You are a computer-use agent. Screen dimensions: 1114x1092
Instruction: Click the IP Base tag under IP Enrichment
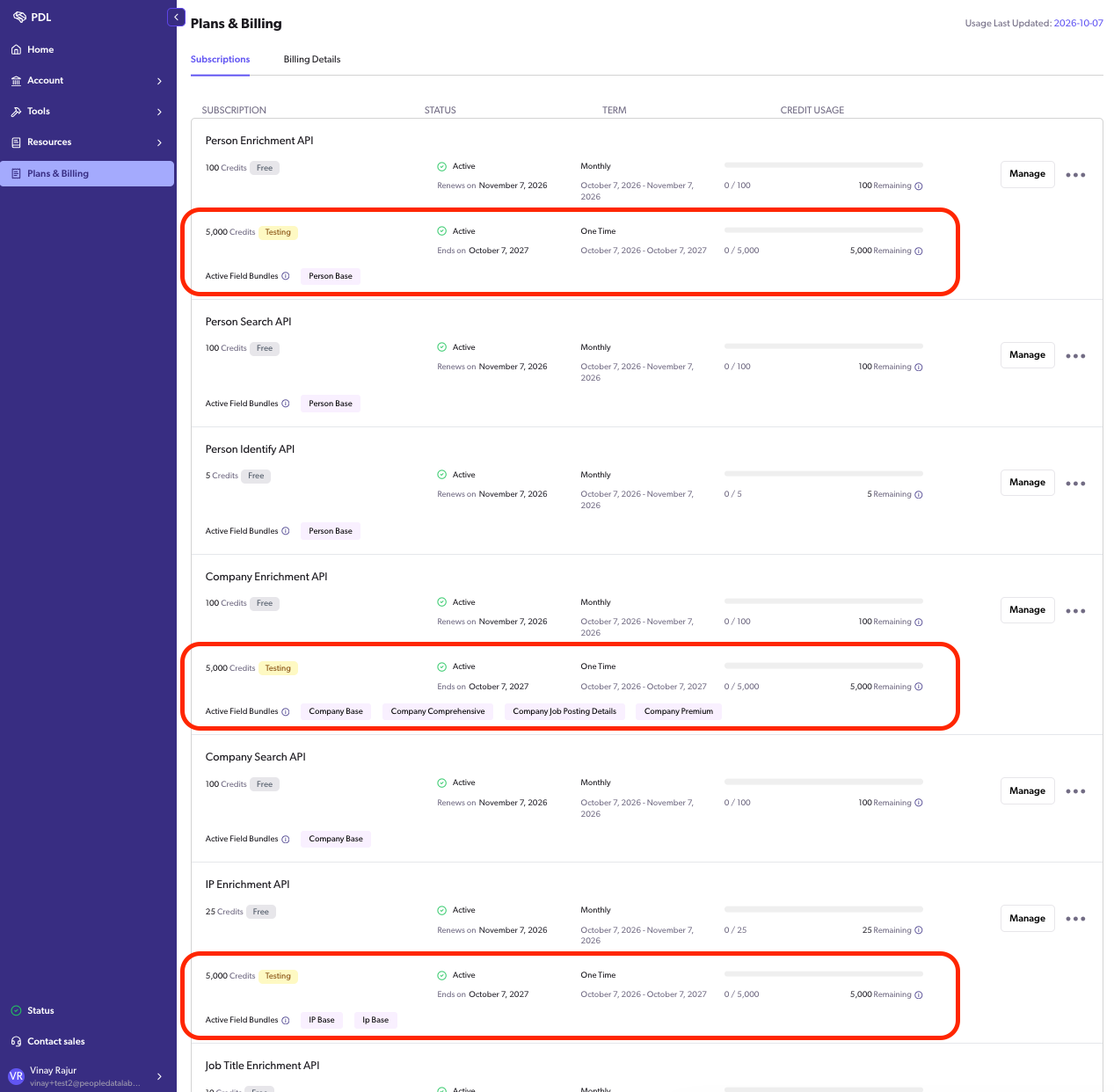322,1020
